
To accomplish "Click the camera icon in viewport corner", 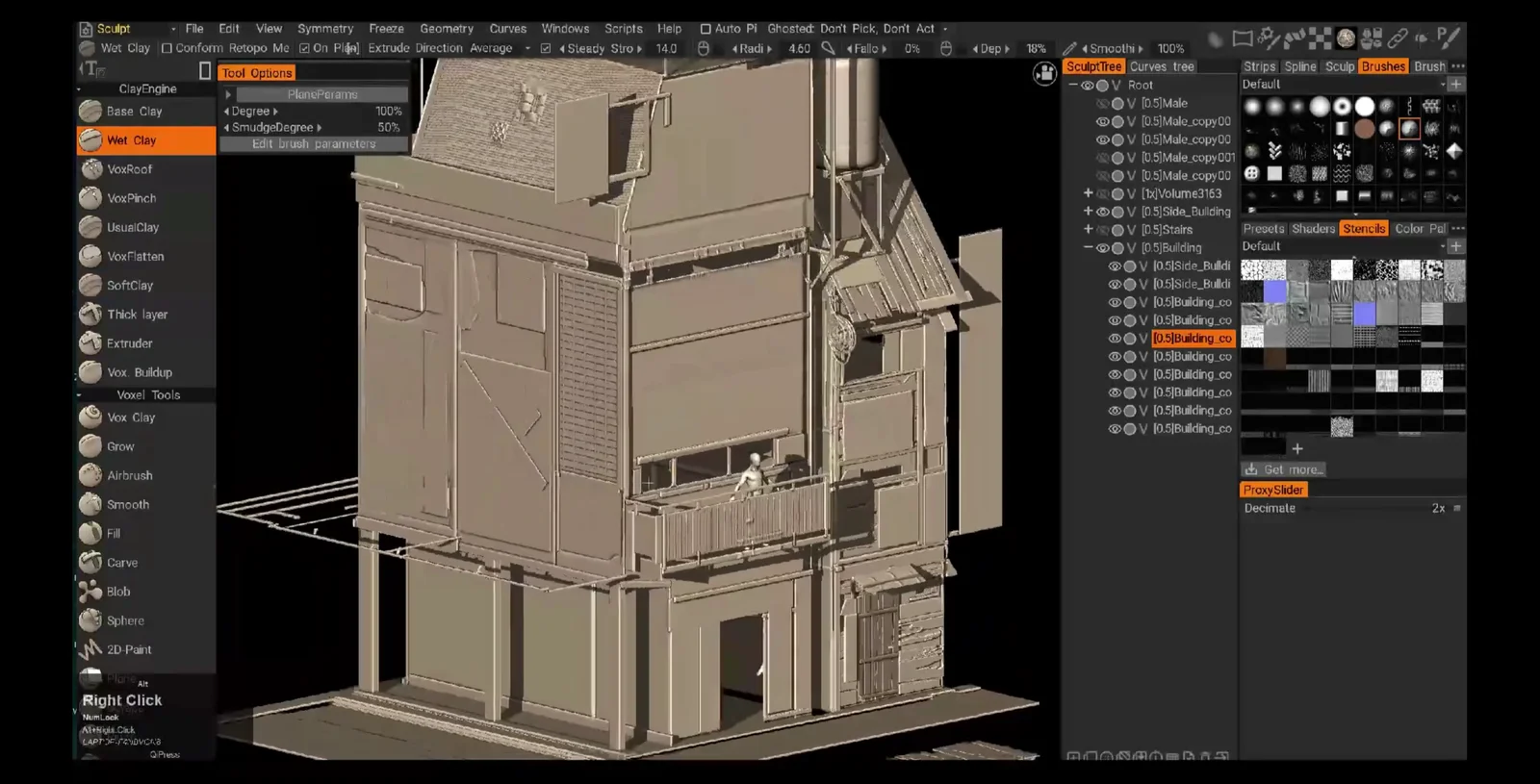I will 1044,73.
